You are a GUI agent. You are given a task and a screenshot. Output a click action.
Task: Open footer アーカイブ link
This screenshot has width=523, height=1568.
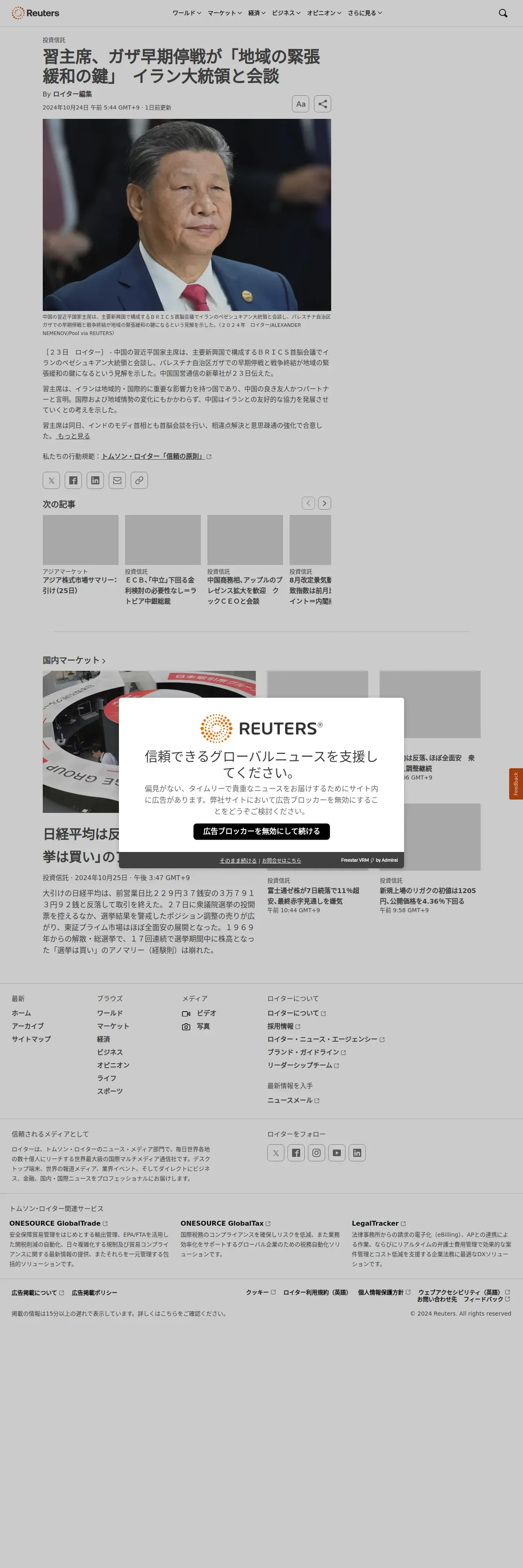click(x=27, y=1026)
